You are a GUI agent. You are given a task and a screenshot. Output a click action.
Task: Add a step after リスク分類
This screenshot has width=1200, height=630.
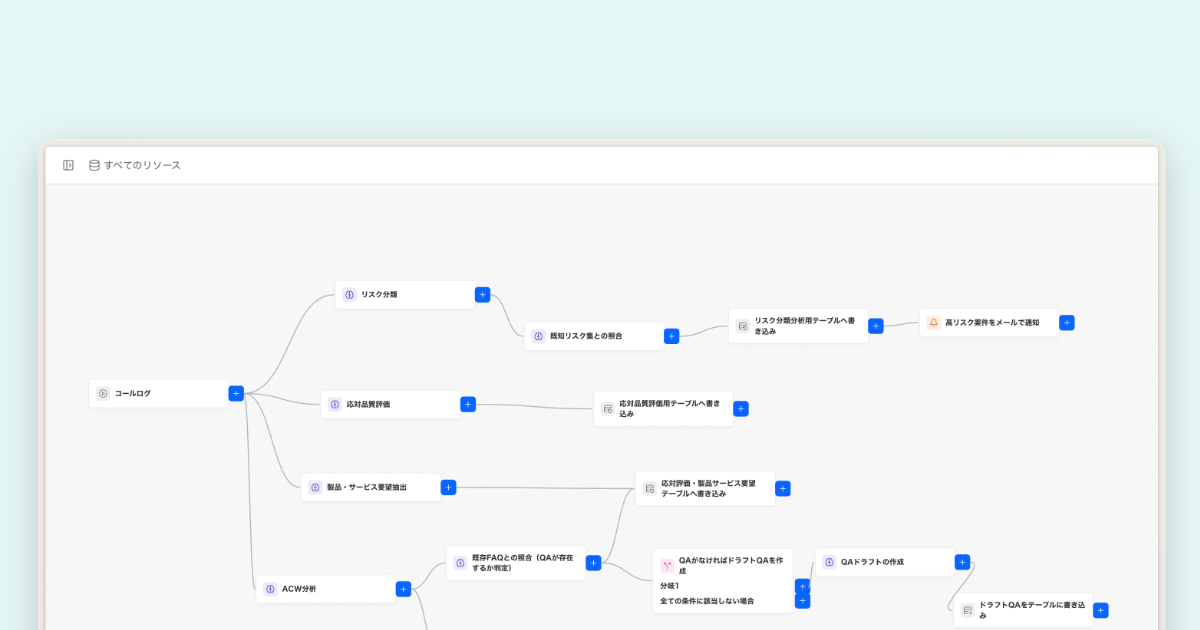[x=482, y=295]
